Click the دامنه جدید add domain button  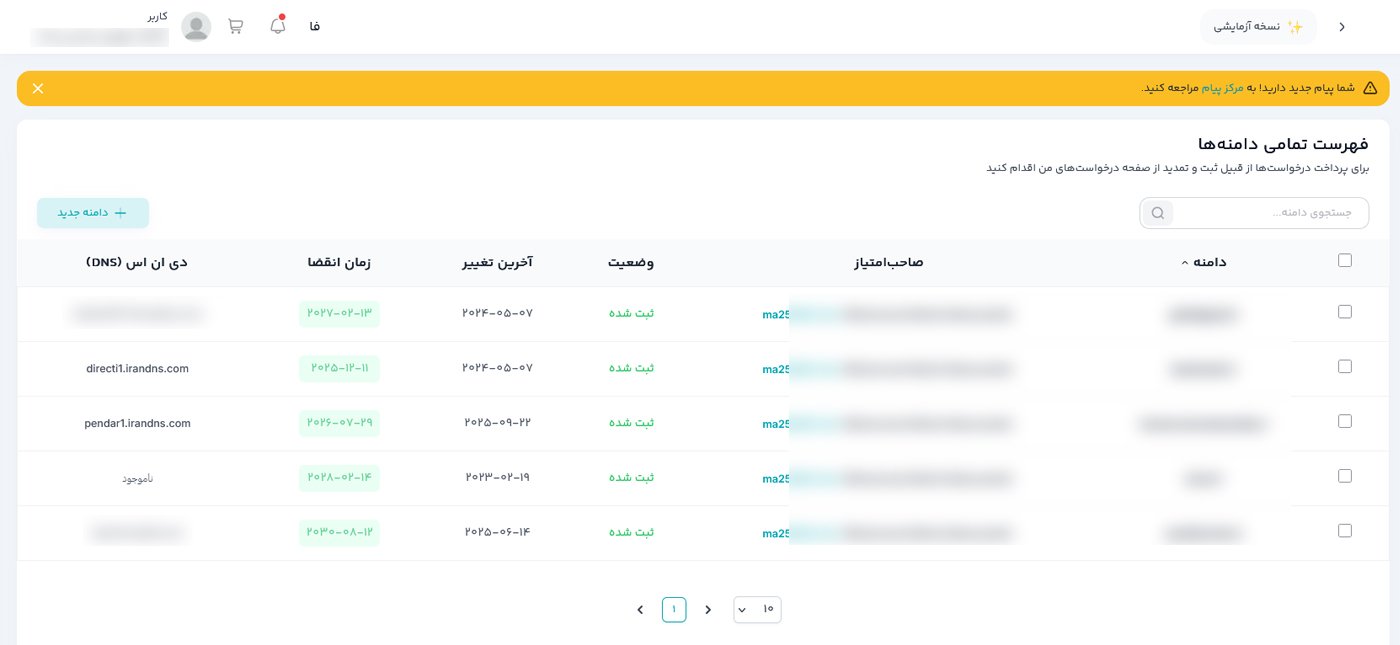pos(93,213)
